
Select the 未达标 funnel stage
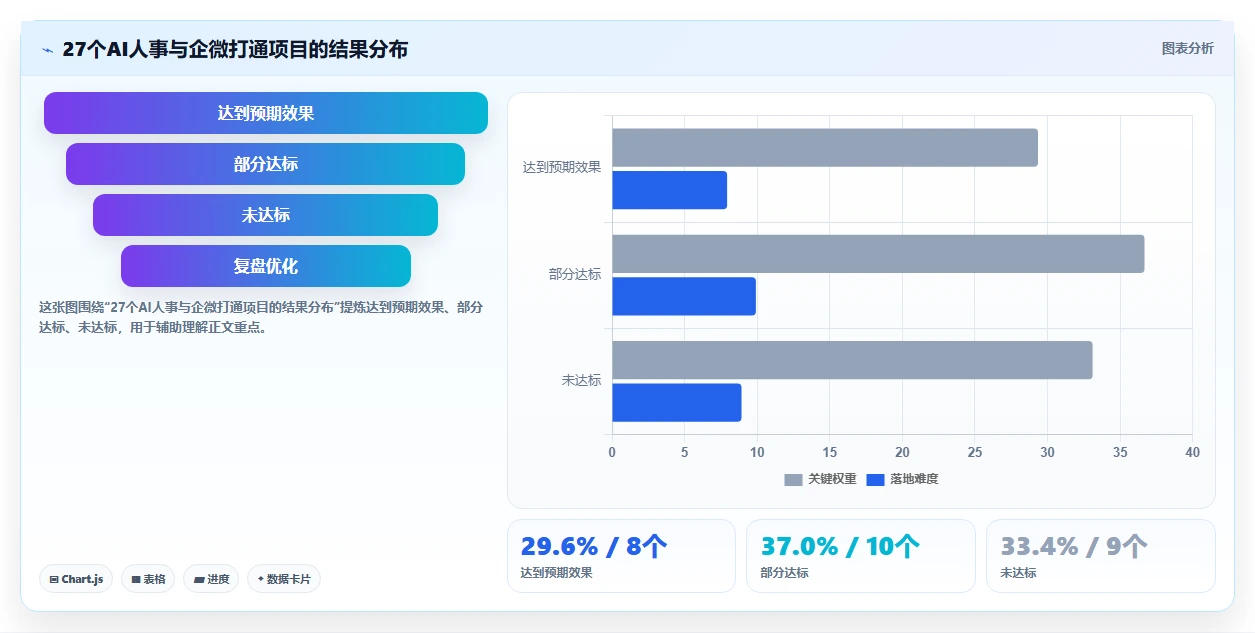tap(266, 215)
